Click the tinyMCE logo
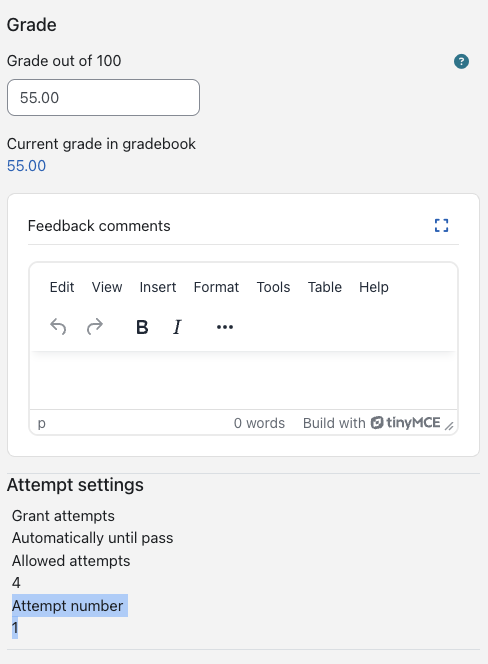 tap(405, 423)
